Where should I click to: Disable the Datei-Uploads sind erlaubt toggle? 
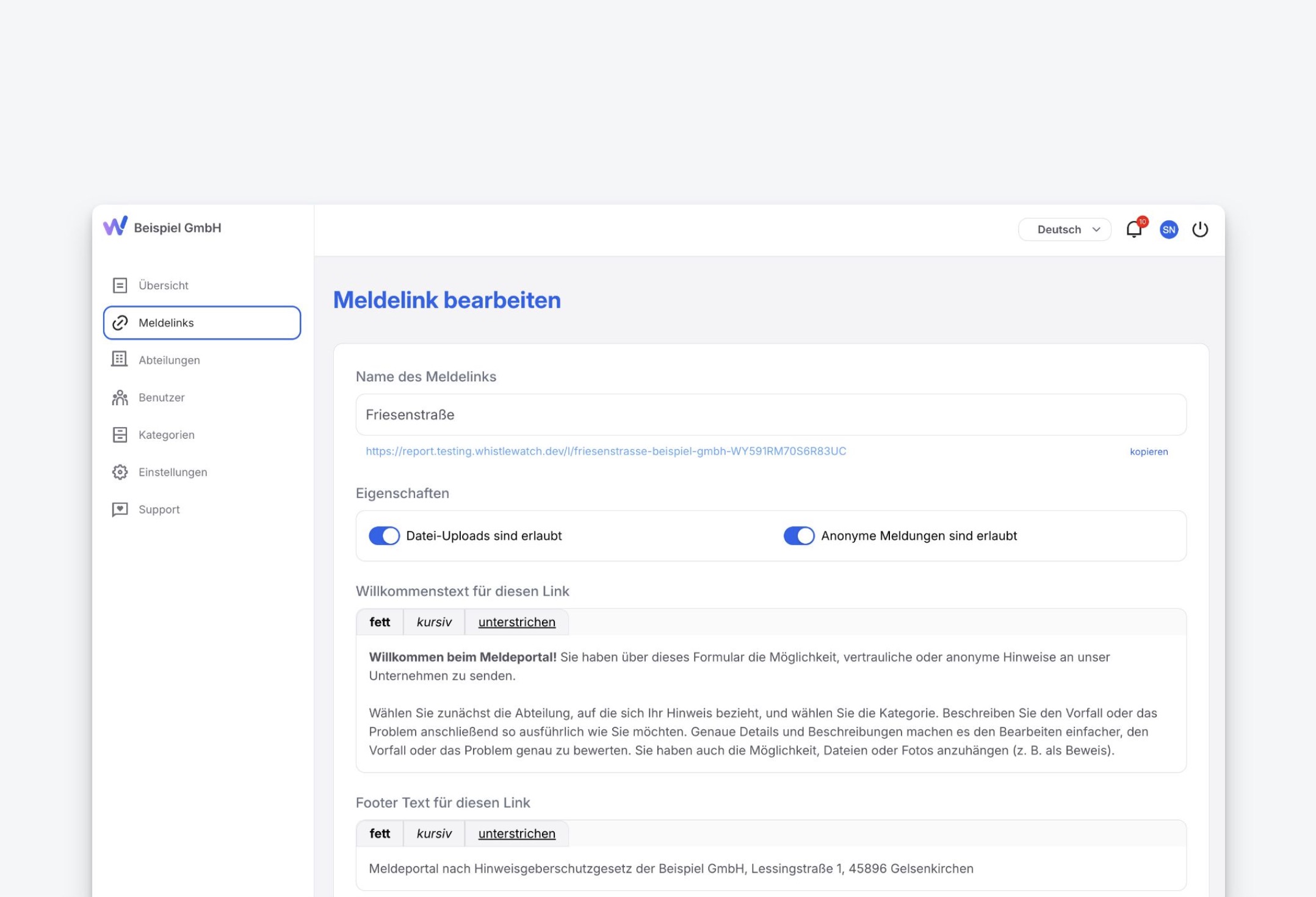(384, 536)
